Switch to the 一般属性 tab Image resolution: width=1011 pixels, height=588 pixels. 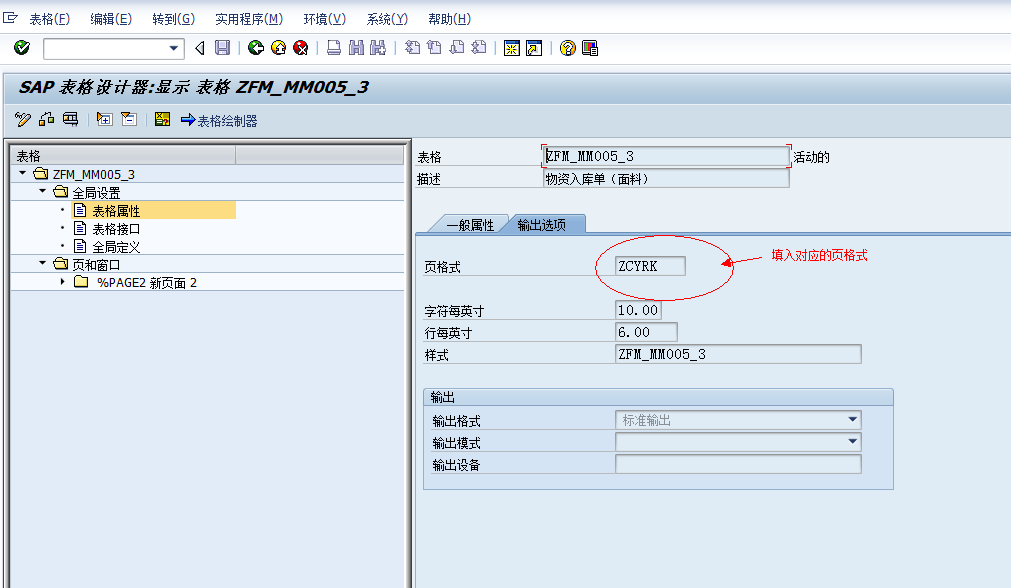point(469,224)
